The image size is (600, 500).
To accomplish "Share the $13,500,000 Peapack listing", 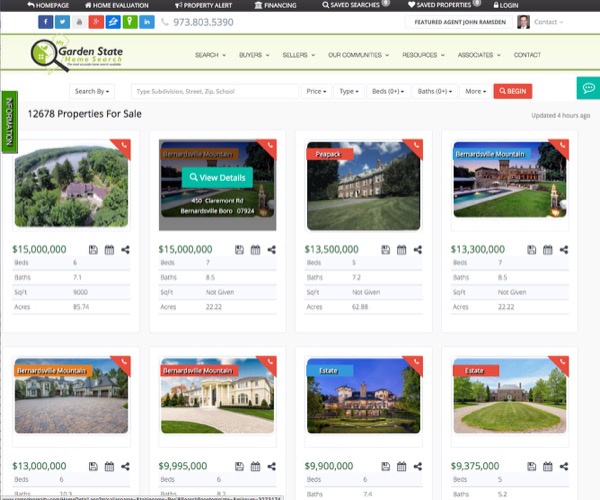I will 417,249.
